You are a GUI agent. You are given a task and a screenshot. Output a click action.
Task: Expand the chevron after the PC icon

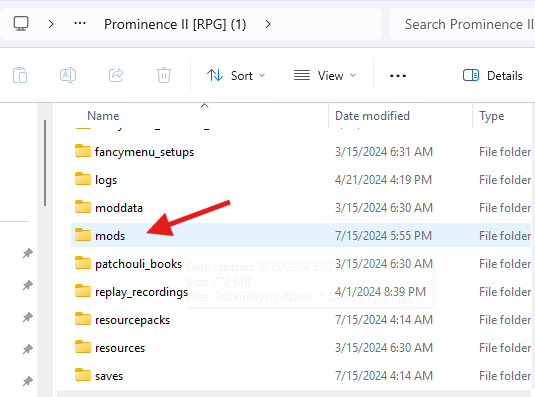pyautogui.click(x=51, y=24)
